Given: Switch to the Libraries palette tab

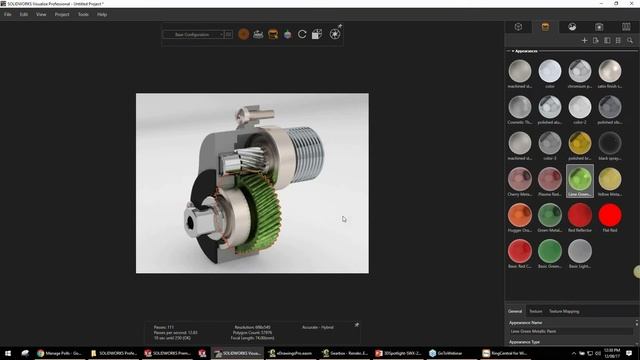Looking at the screenshot, I should [x=626, y=27].
